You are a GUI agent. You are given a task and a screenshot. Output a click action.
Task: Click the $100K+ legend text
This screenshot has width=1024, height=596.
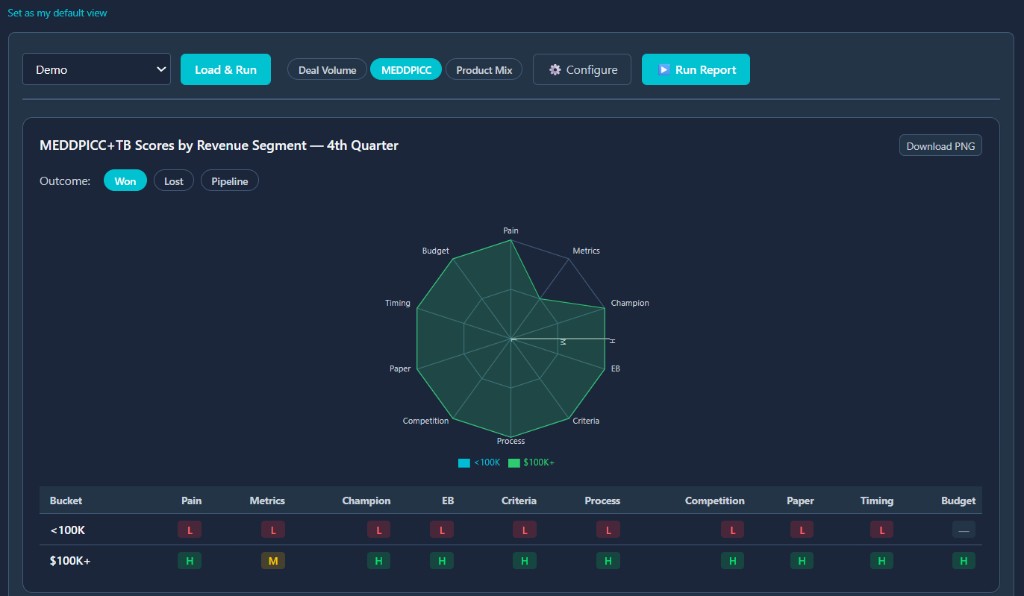click(x=538, y=463)
